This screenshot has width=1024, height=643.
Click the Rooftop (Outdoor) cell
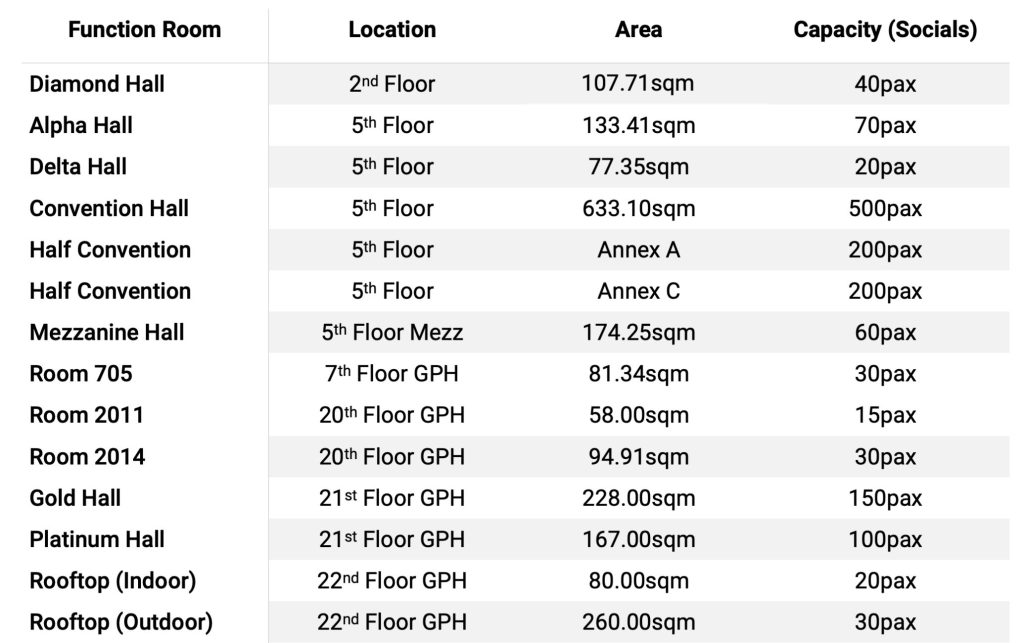pyautogui.click(x=121, y=622)
